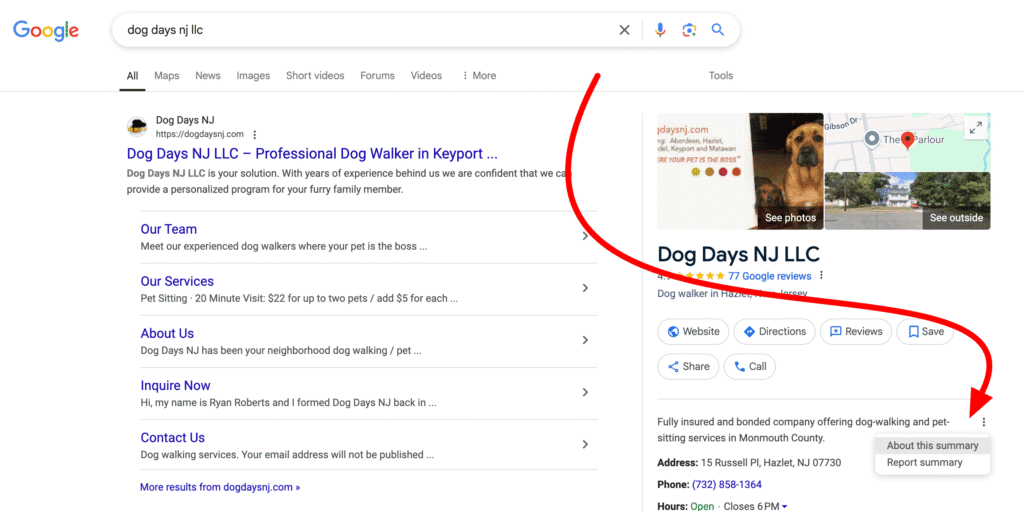The image size is (1024, 511).
Task: Click in the search field with dog days nj llc
Action: [366, 30]
